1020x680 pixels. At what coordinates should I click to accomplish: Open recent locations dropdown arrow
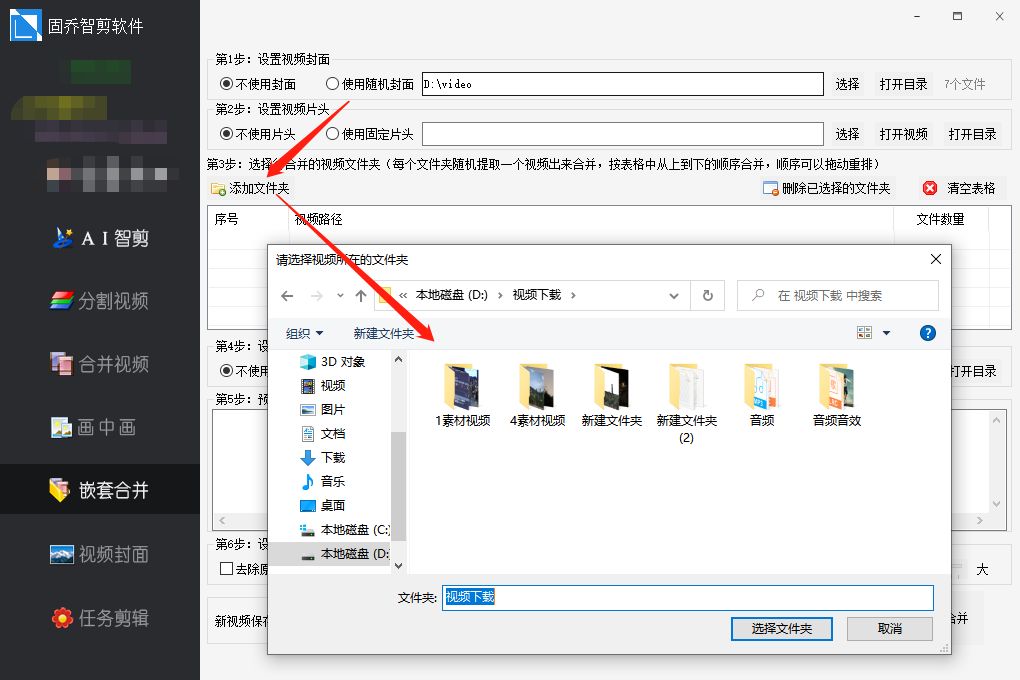coord(340,296)
